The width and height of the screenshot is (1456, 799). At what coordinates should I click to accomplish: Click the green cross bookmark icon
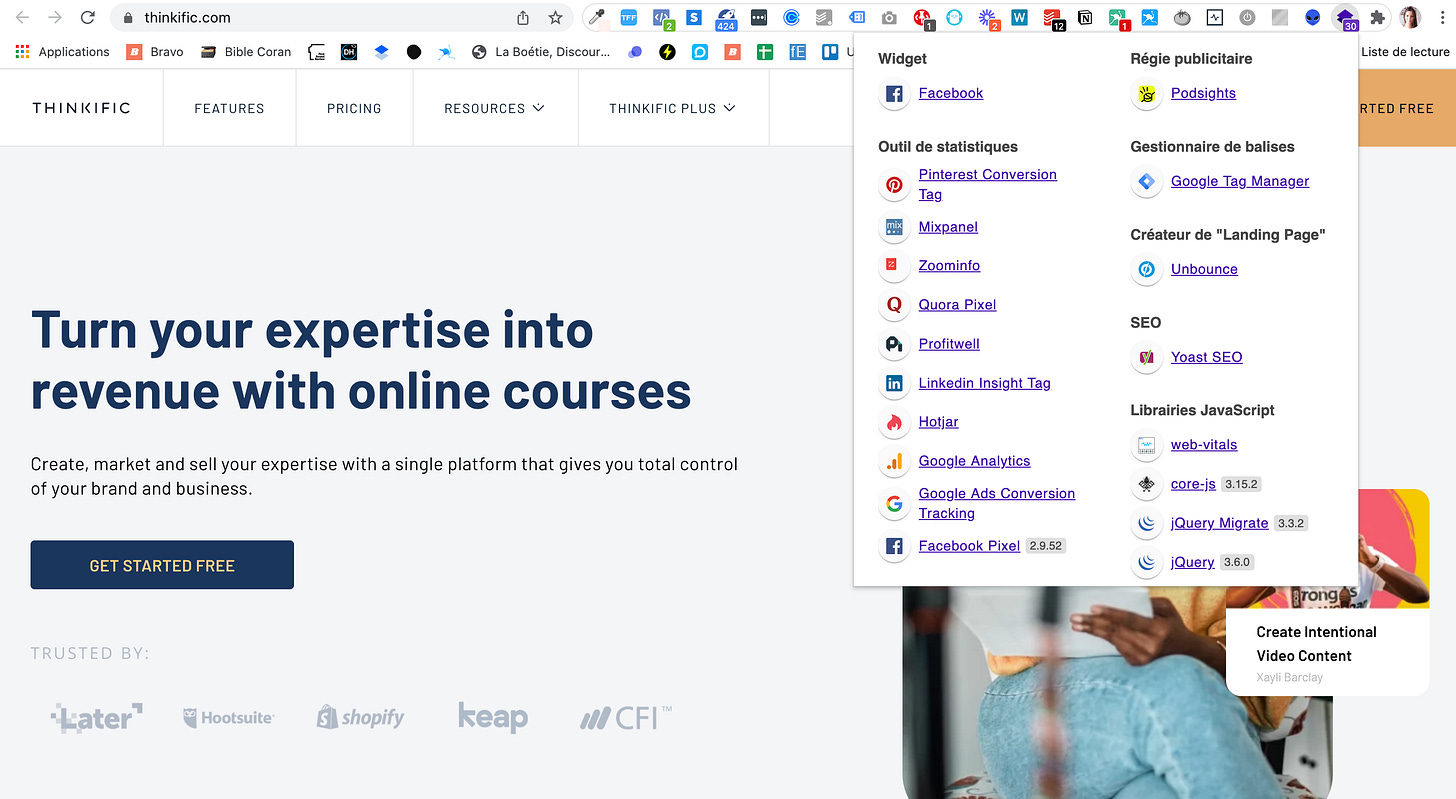(765, 52)
